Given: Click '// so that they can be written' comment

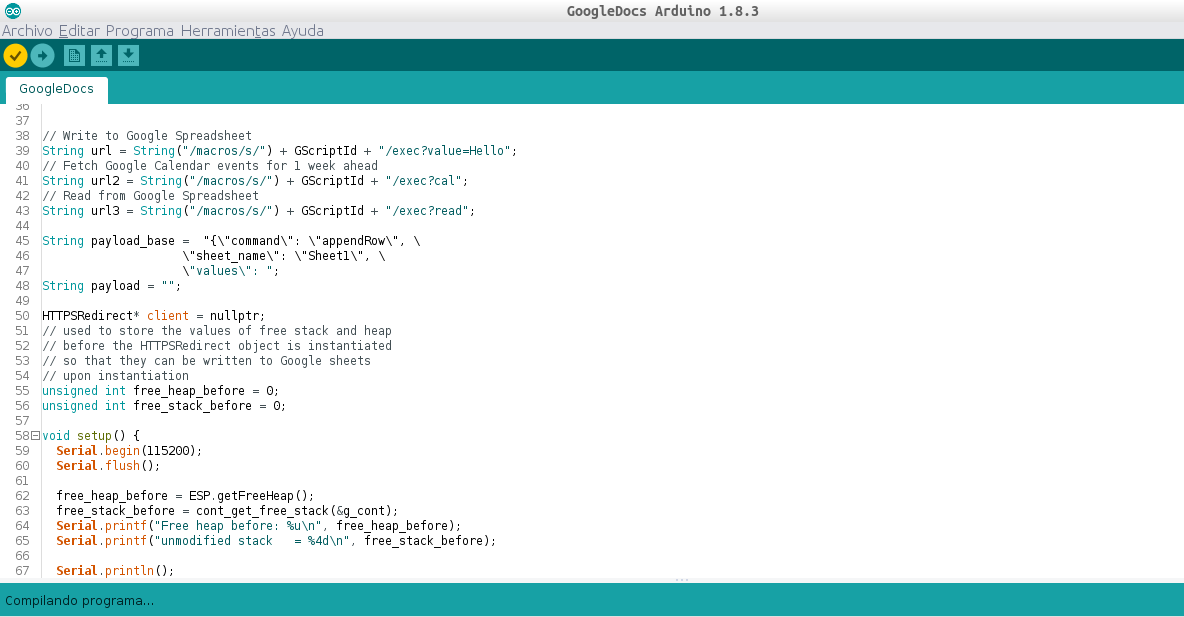Looking at the screenshot, I should point(206,361).
